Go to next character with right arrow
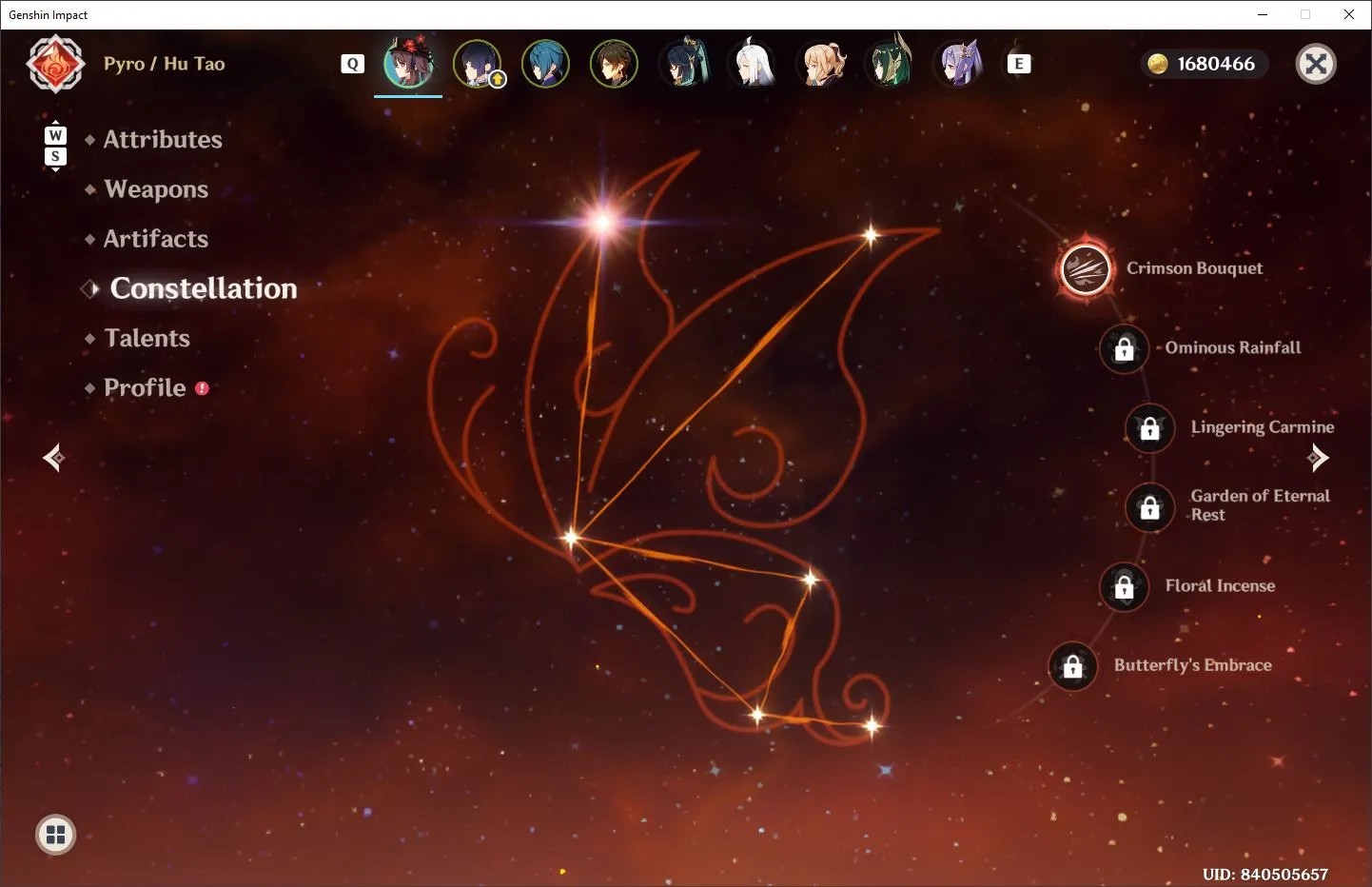1372x887 pixels. 1318,458
